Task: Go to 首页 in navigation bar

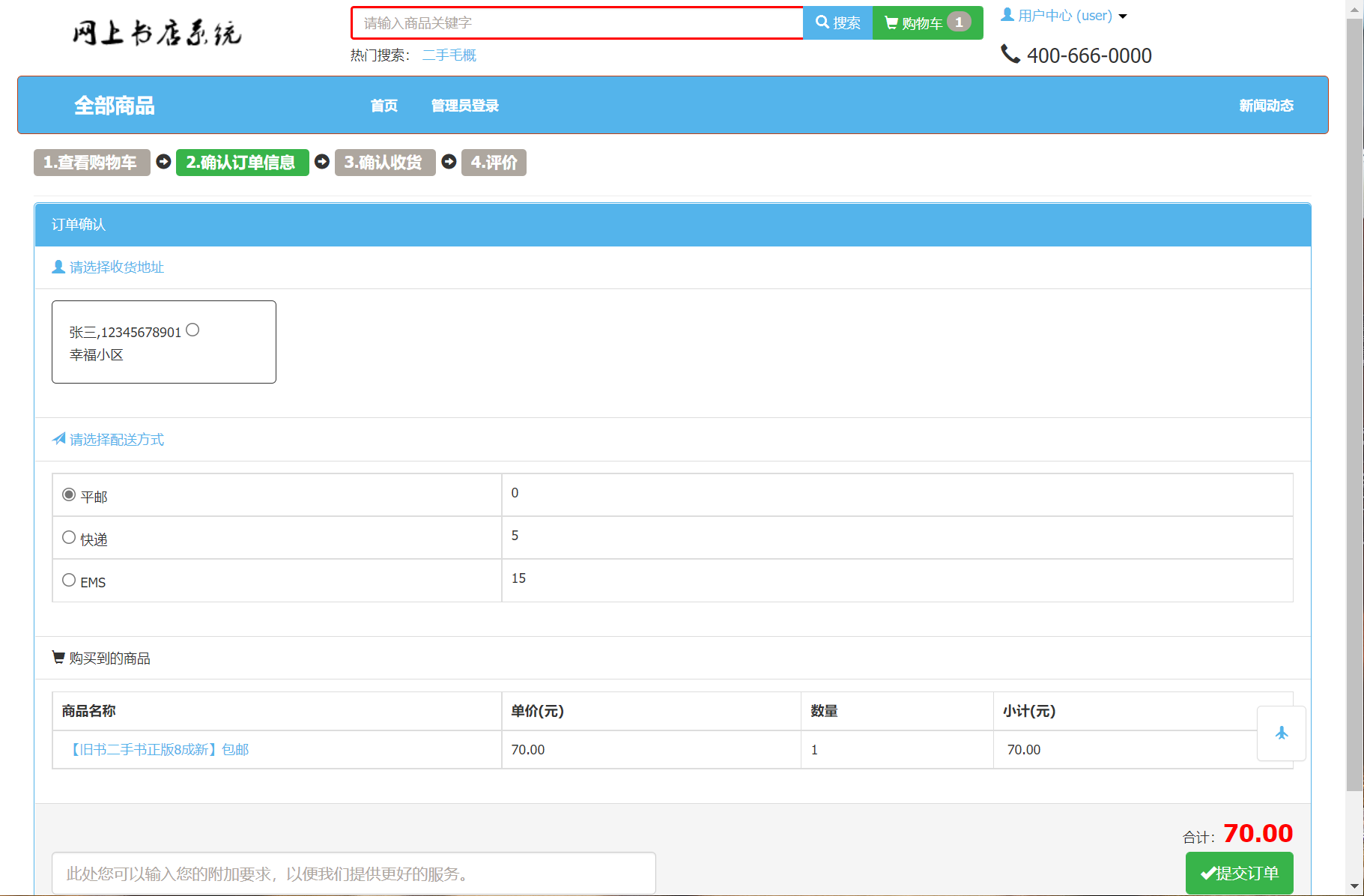Action: pyautogui.click(x=384, y=106)
